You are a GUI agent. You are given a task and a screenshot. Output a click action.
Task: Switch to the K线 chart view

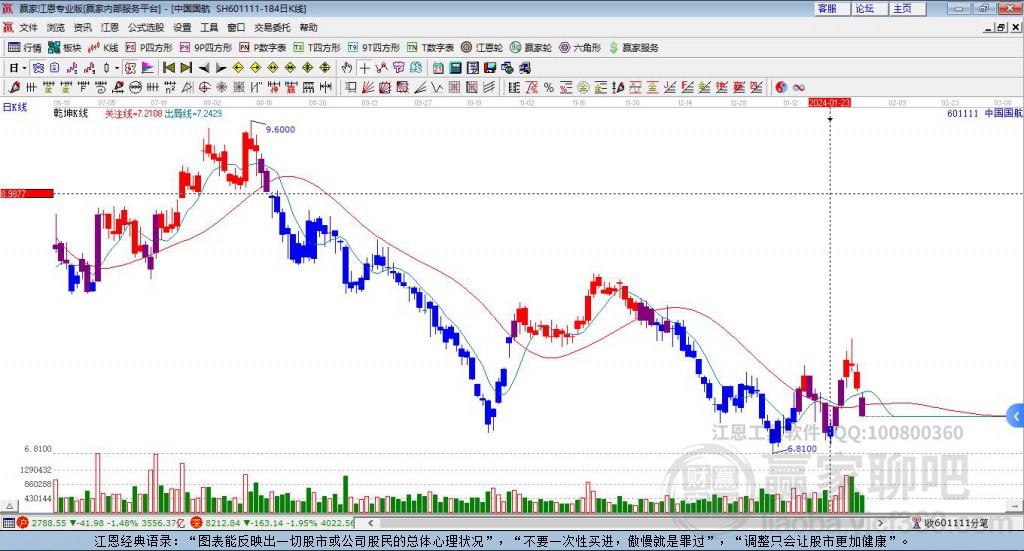[x=103, y=48]
